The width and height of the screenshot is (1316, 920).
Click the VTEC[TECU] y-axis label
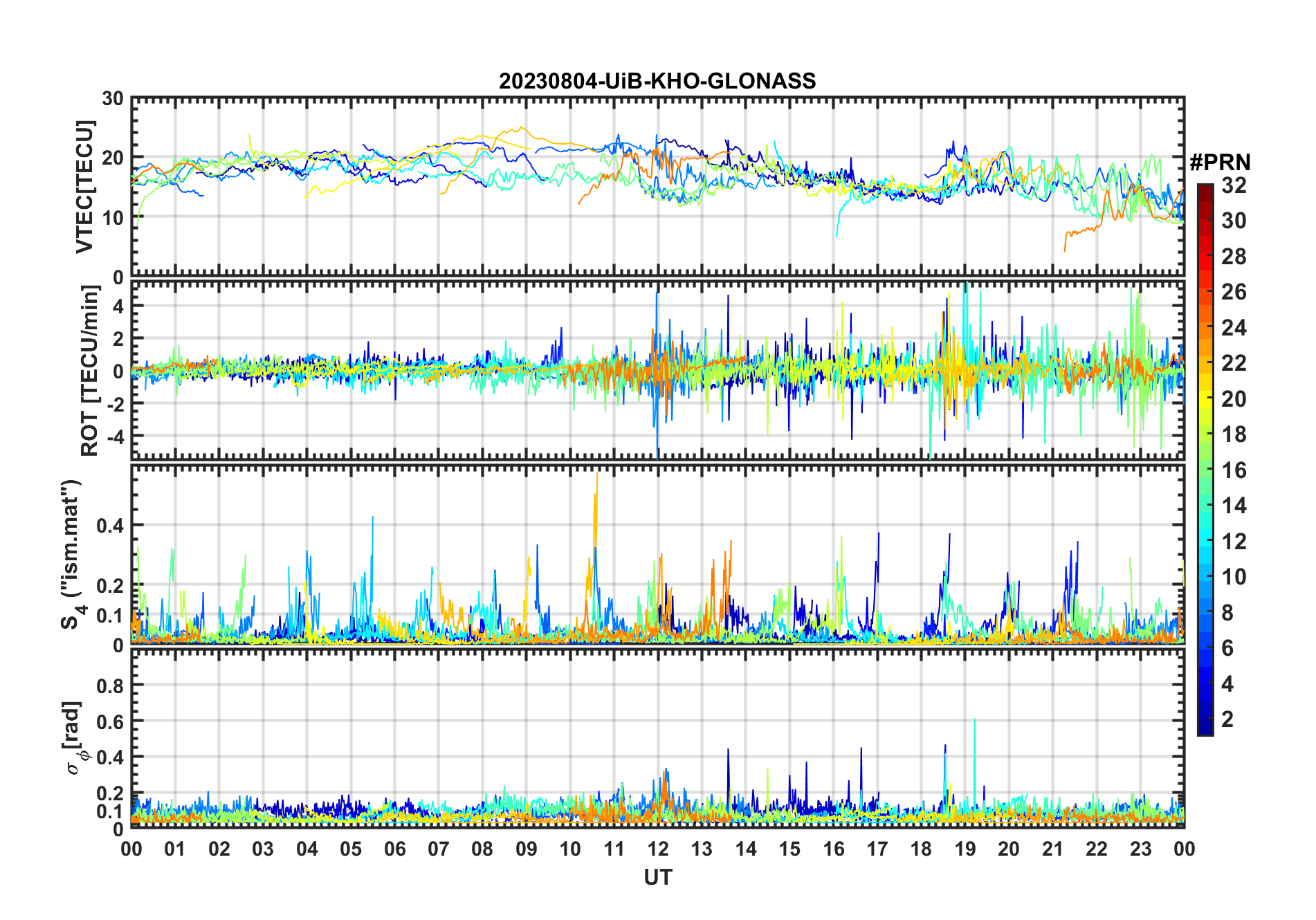click(x=84, y=187)
